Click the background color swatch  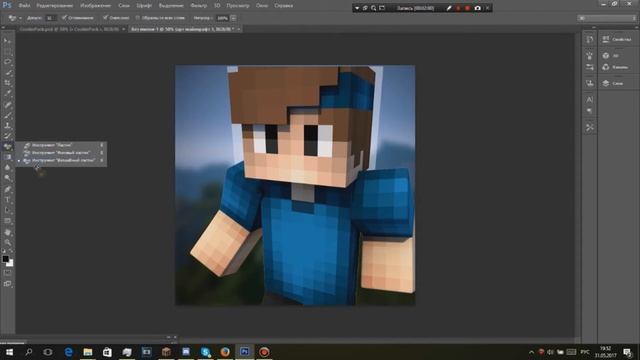10,264
